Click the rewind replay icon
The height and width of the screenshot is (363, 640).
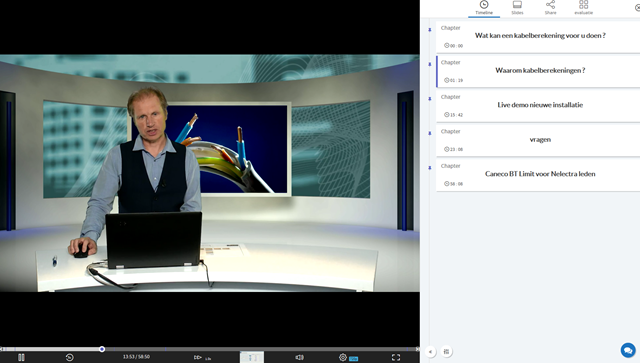tap(69, 357)
